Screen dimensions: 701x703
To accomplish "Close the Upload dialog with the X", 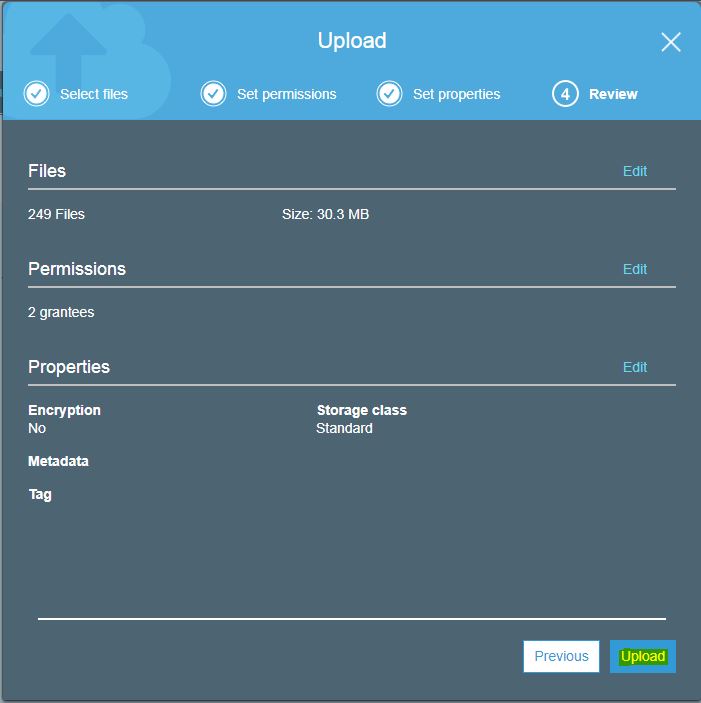I will pos(671,42).
